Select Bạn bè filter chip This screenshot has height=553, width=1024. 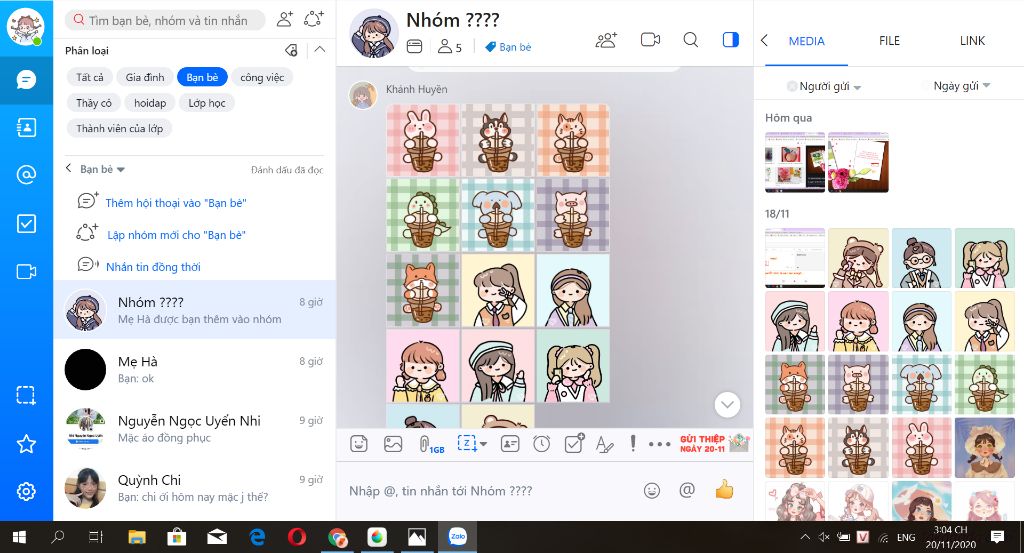click(202, 77)
